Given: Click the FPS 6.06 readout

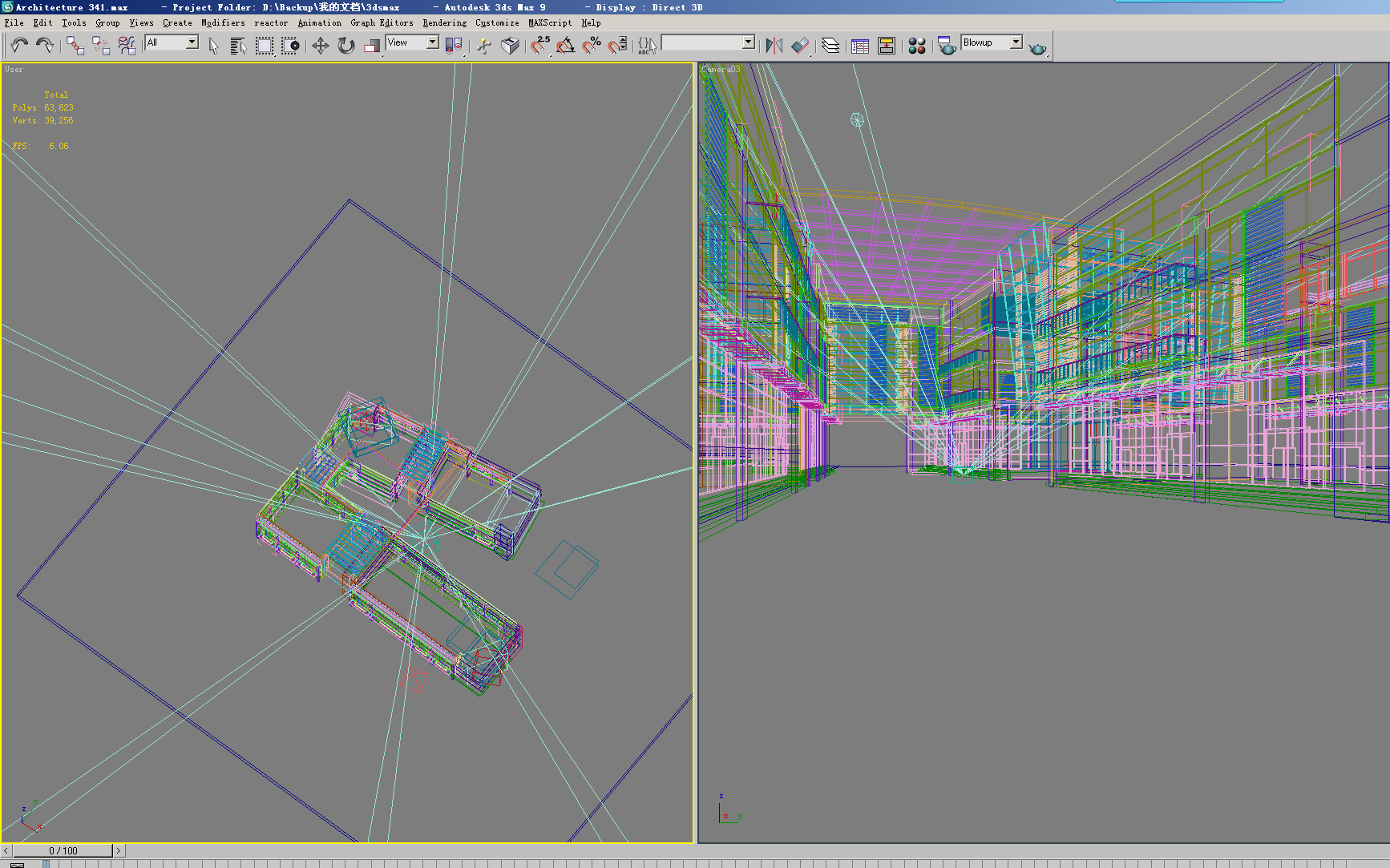Looking at the screenshot, I should click(x=40, y=146).
